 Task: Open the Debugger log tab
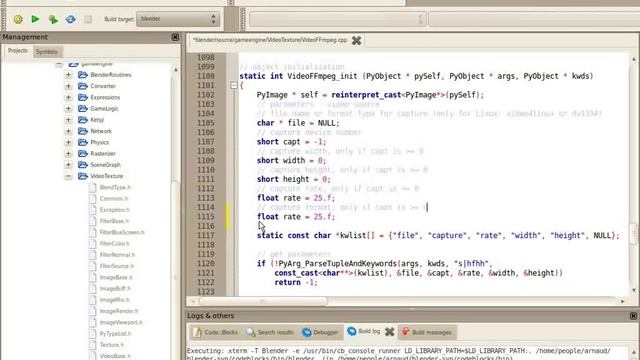pyautogui.click(x=320, y=332)
